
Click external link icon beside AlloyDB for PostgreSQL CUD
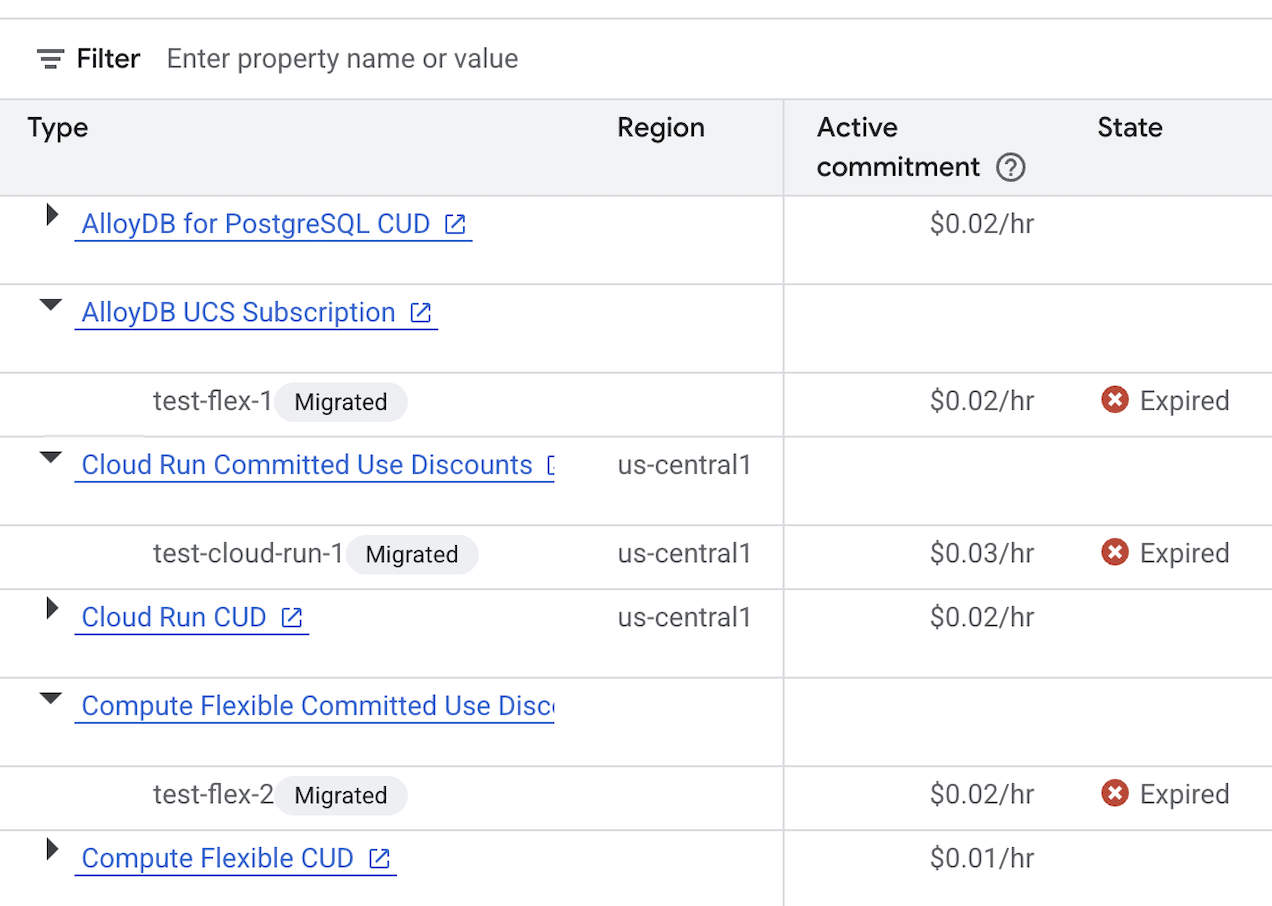tap(455, 224)
